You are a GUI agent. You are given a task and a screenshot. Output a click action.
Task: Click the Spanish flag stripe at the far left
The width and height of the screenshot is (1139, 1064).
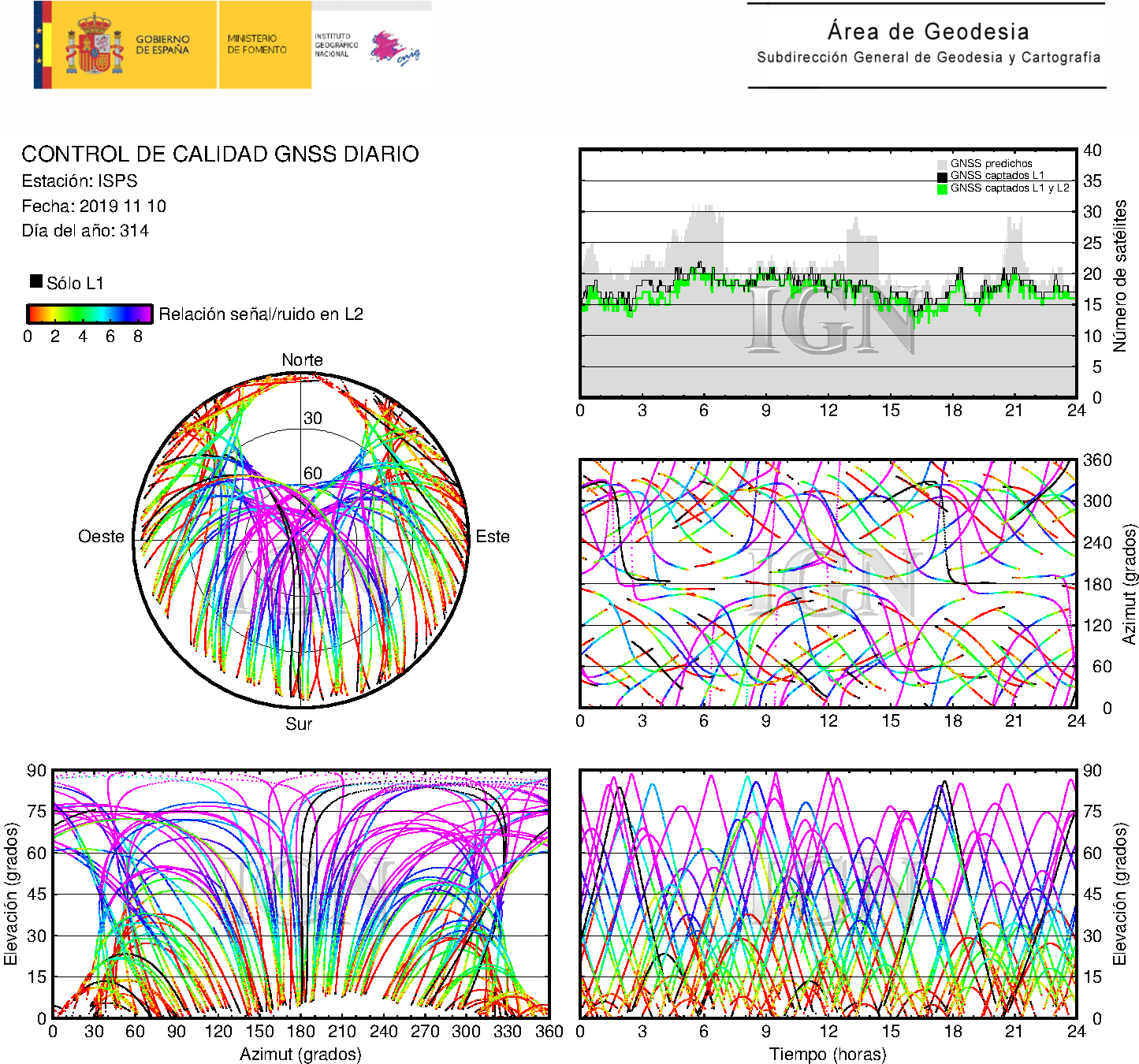click(43, 45)
